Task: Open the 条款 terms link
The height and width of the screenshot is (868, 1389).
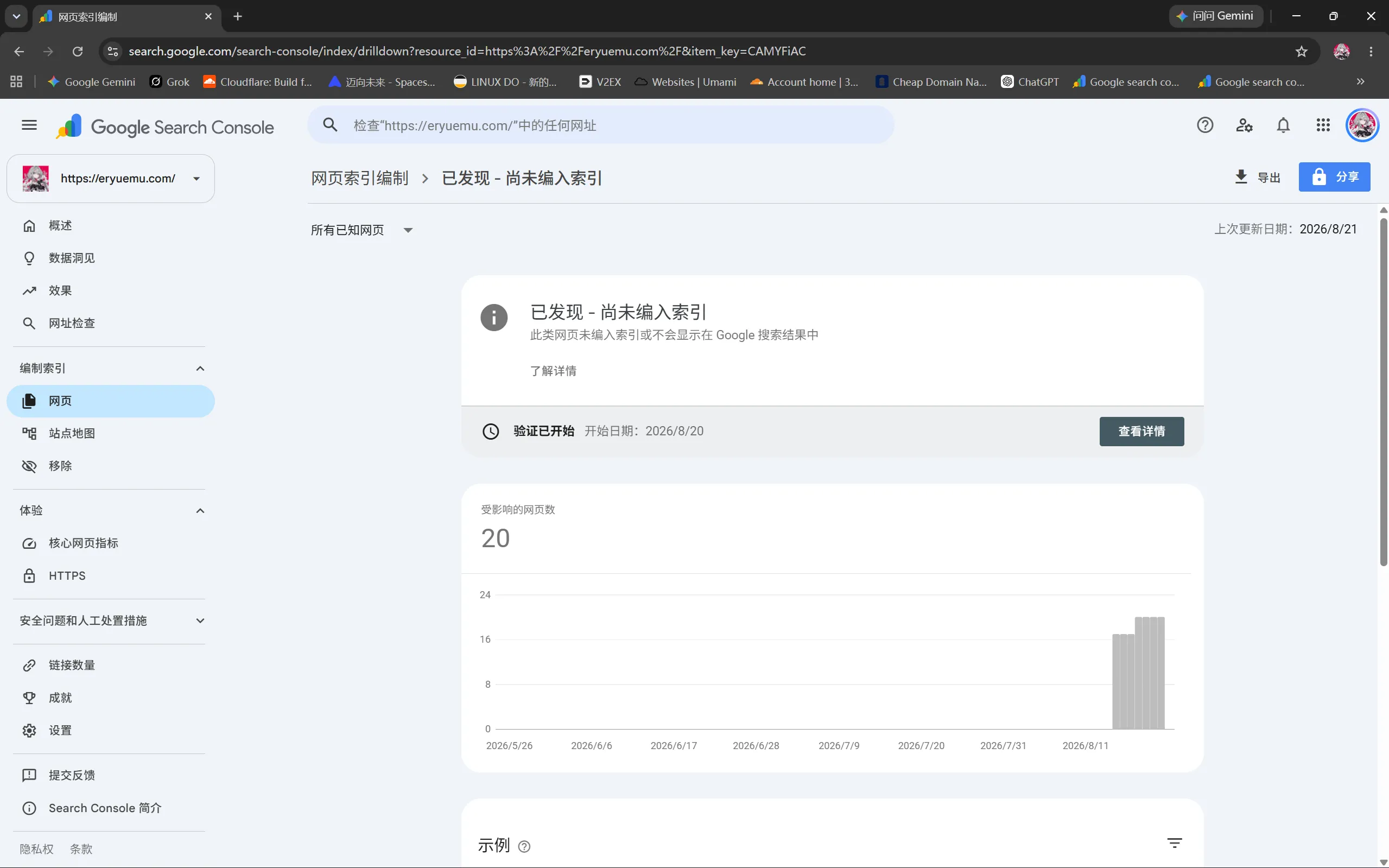Action: click(x=81, y=849)
